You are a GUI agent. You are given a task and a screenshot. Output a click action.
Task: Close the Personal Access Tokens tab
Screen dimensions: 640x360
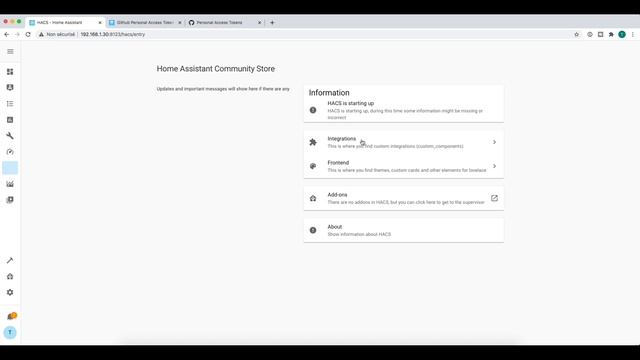click(x=260, y=23)
